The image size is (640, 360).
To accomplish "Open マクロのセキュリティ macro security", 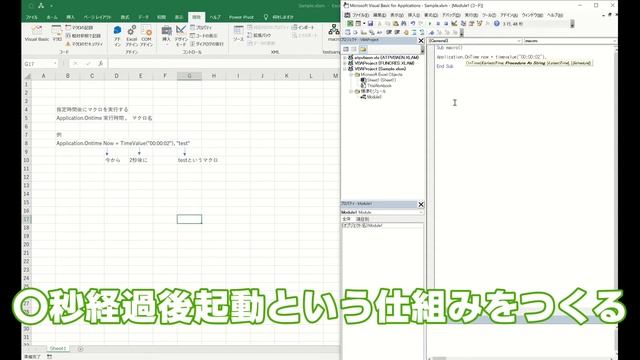I will click(x=84, y=44).
